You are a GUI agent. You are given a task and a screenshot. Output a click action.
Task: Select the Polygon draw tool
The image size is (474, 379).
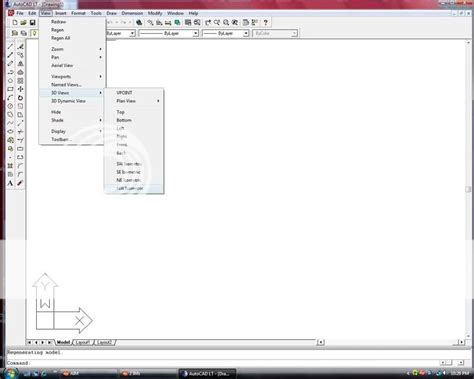click(x=10, y=81)
